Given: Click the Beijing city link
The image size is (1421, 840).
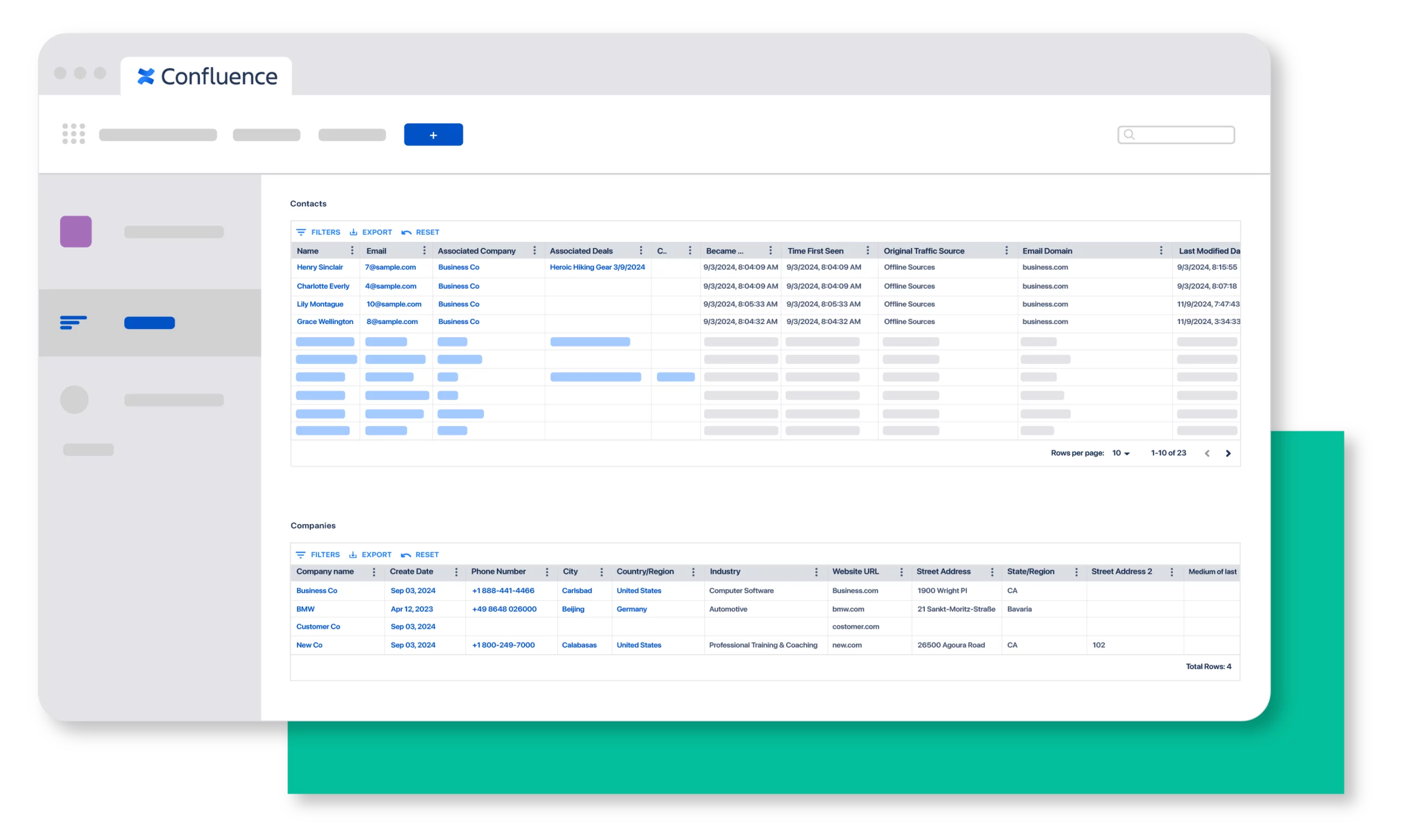Looking at the screenshot, I should pos(573,610).
